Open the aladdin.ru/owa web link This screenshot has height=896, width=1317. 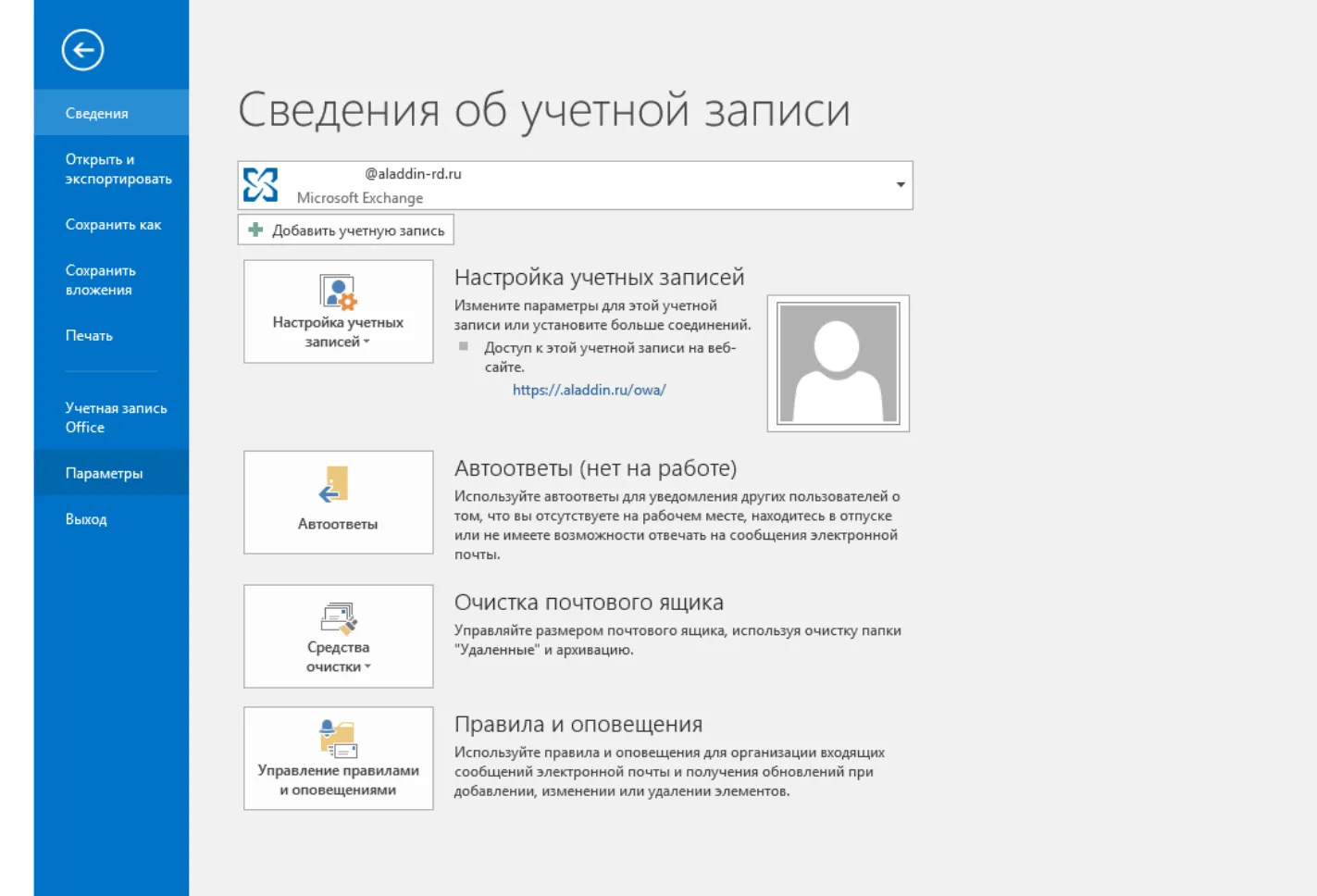pos(590,390)
